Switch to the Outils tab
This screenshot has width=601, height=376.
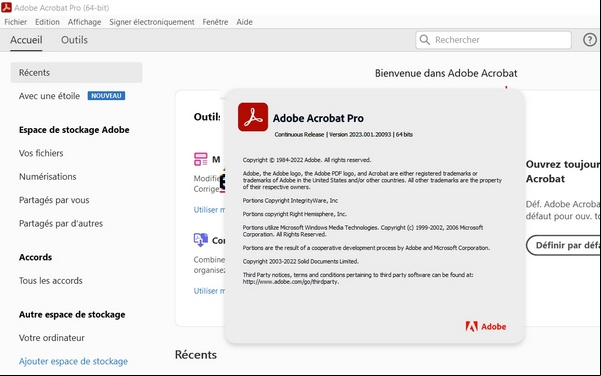click(x=74, y=40)
